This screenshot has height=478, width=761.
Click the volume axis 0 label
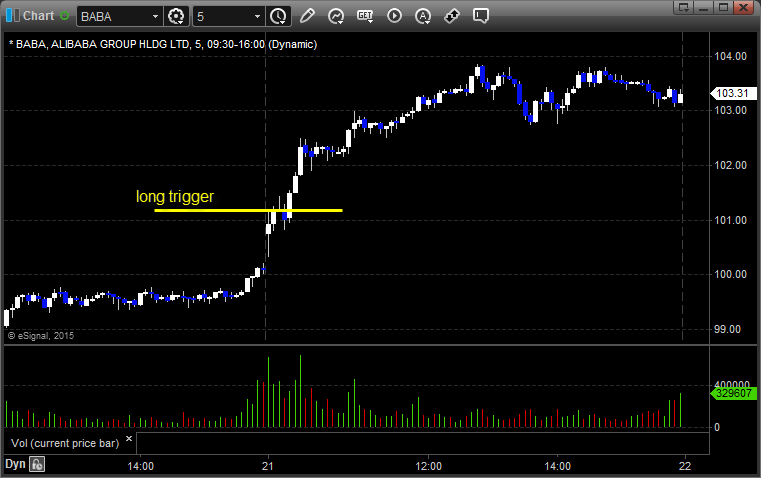717,428
